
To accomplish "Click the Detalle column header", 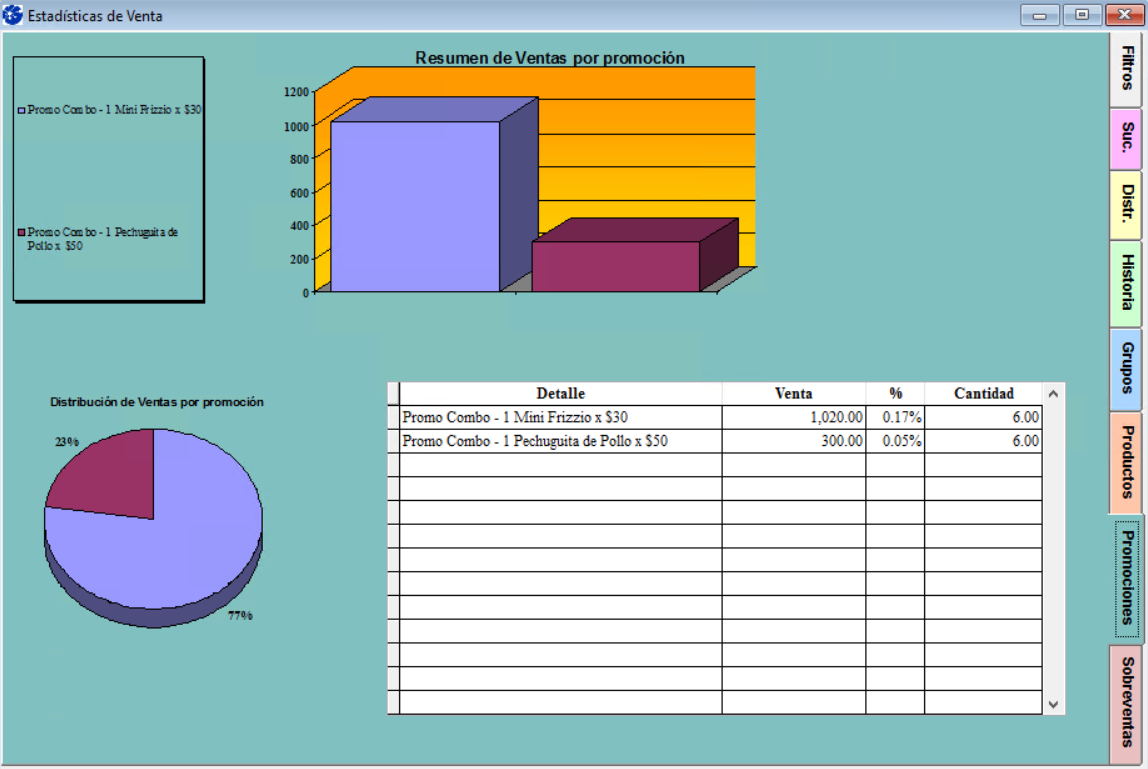I will coord(560,394).
